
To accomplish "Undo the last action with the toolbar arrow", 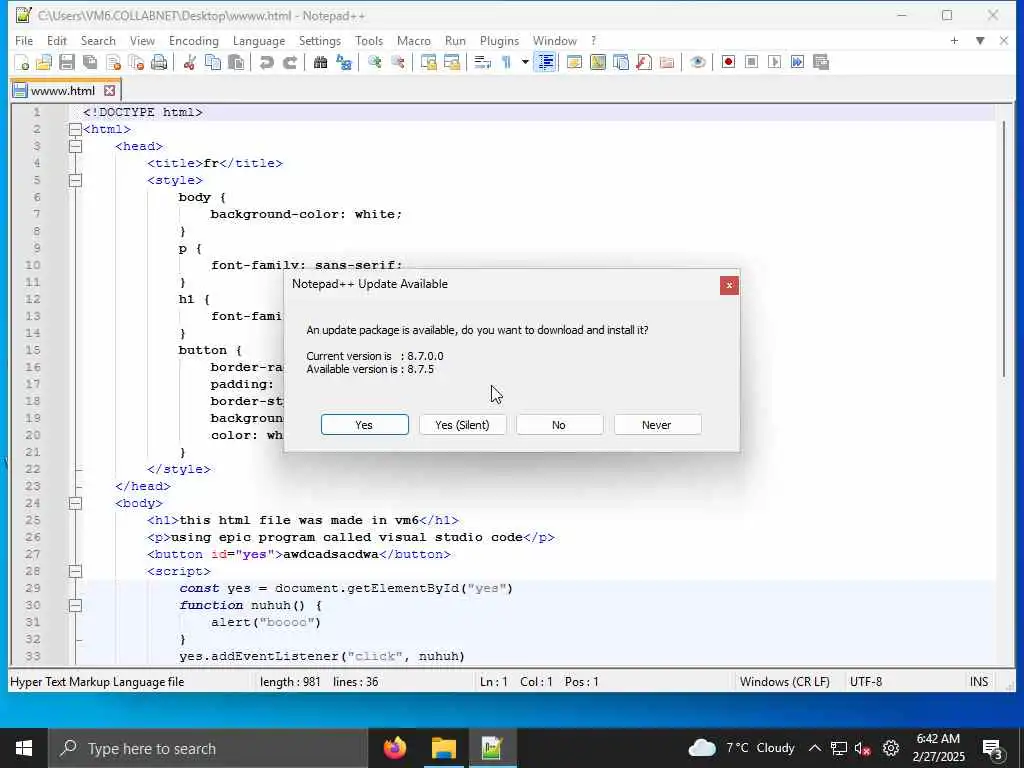I will tap(266, 63).
